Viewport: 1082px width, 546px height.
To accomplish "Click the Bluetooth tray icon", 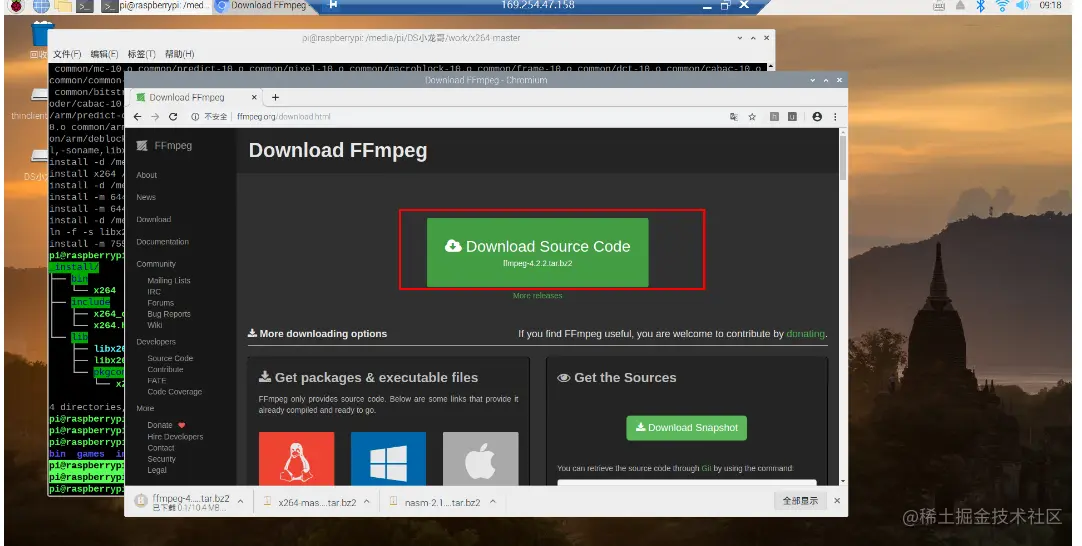I will [980, 6].
